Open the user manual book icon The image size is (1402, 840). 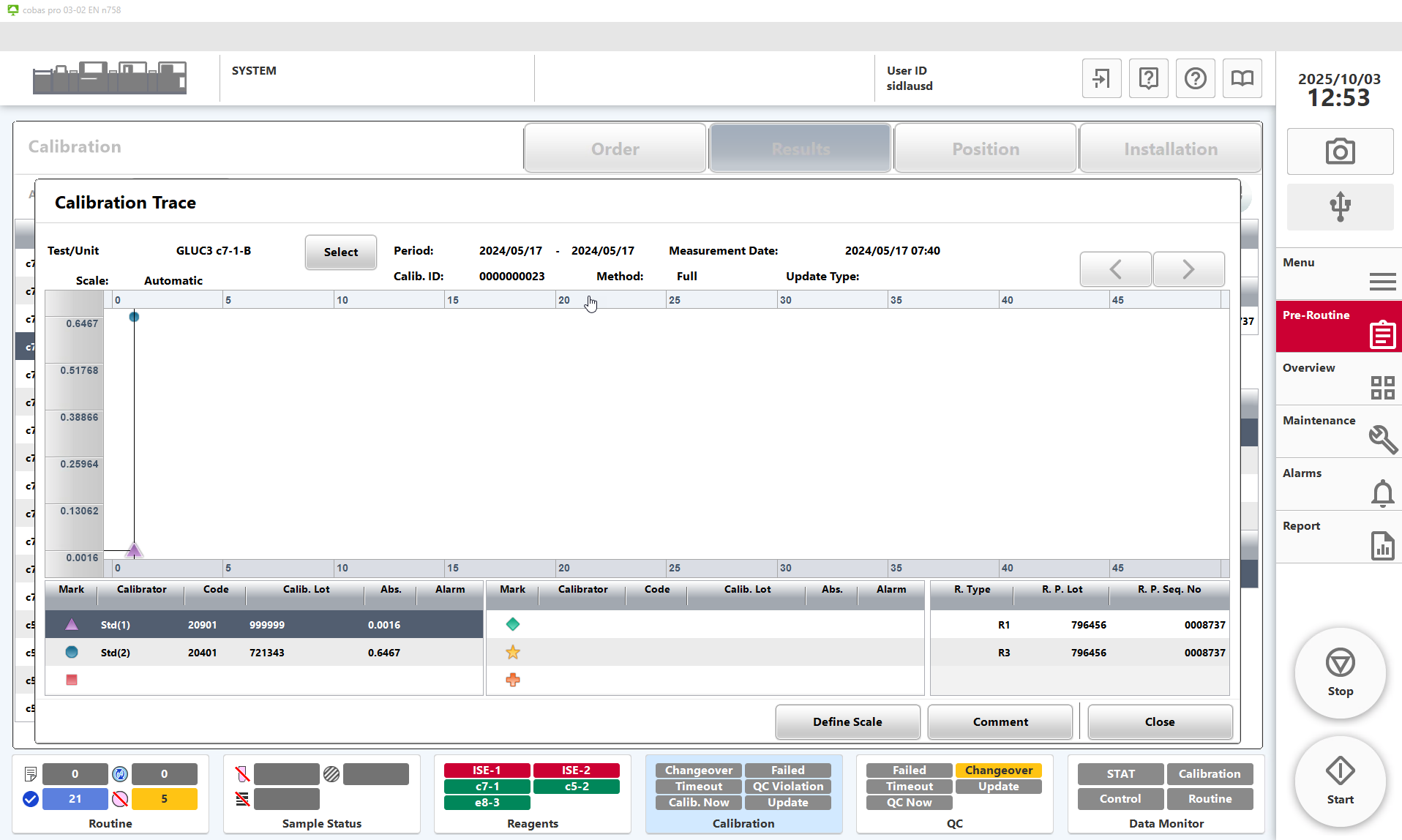[x=1242, y=78]
